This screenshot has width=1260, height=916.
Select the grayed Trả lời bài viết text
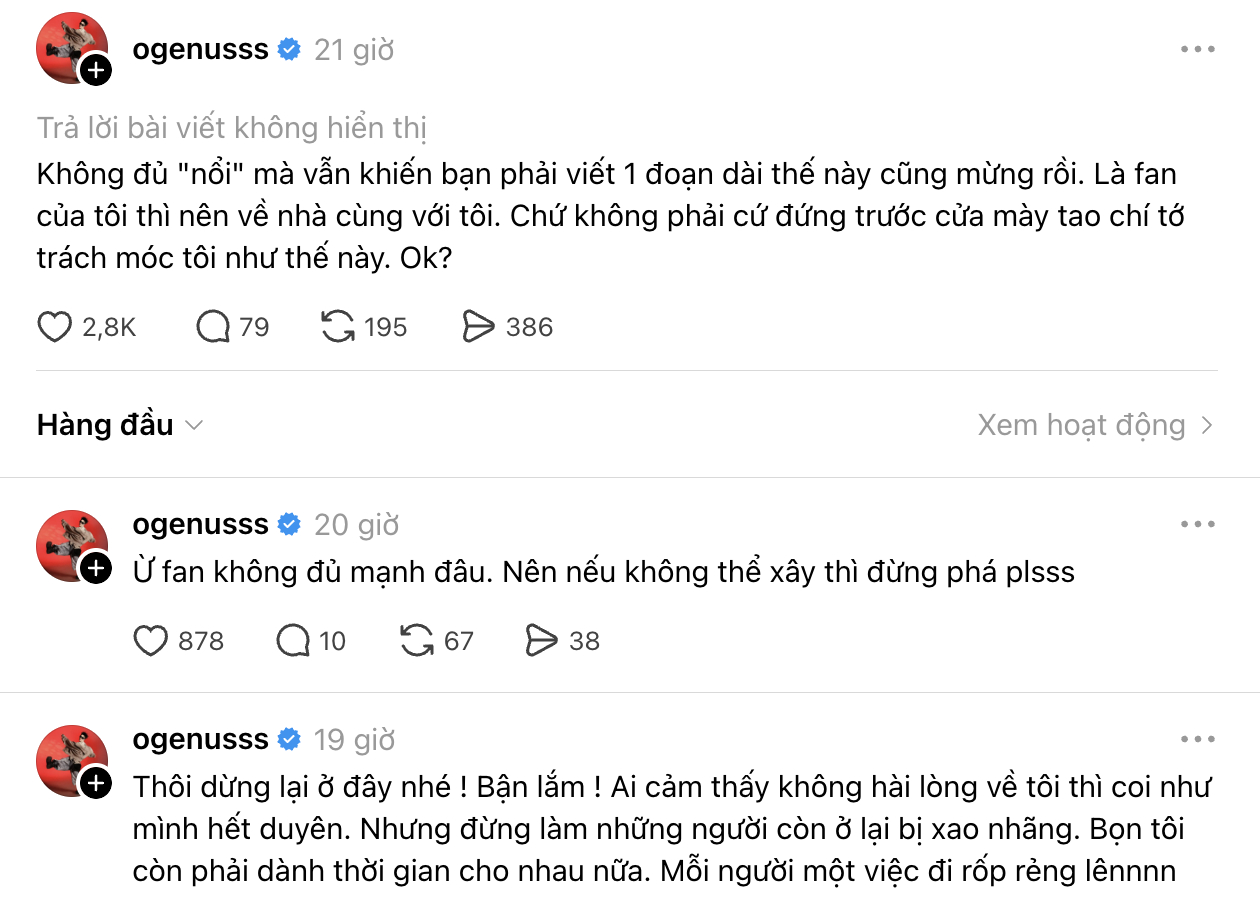(x=230, y=127)
